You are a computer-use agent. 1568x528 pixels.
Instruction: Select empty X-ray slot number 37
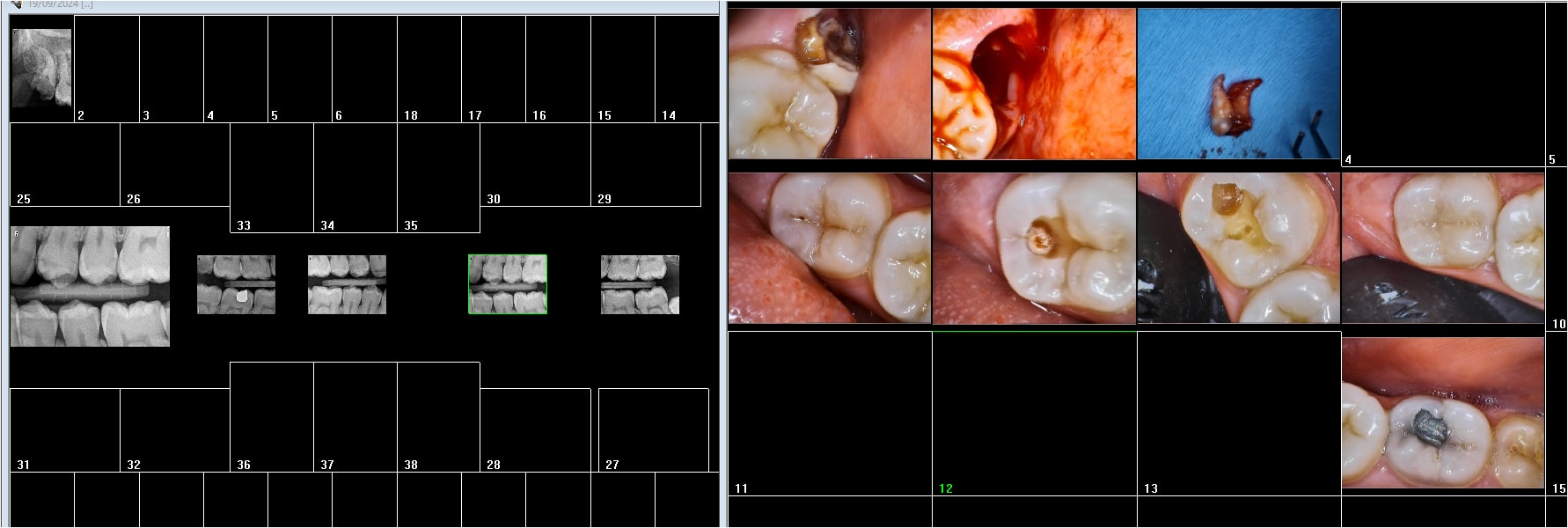coord(355,416)
